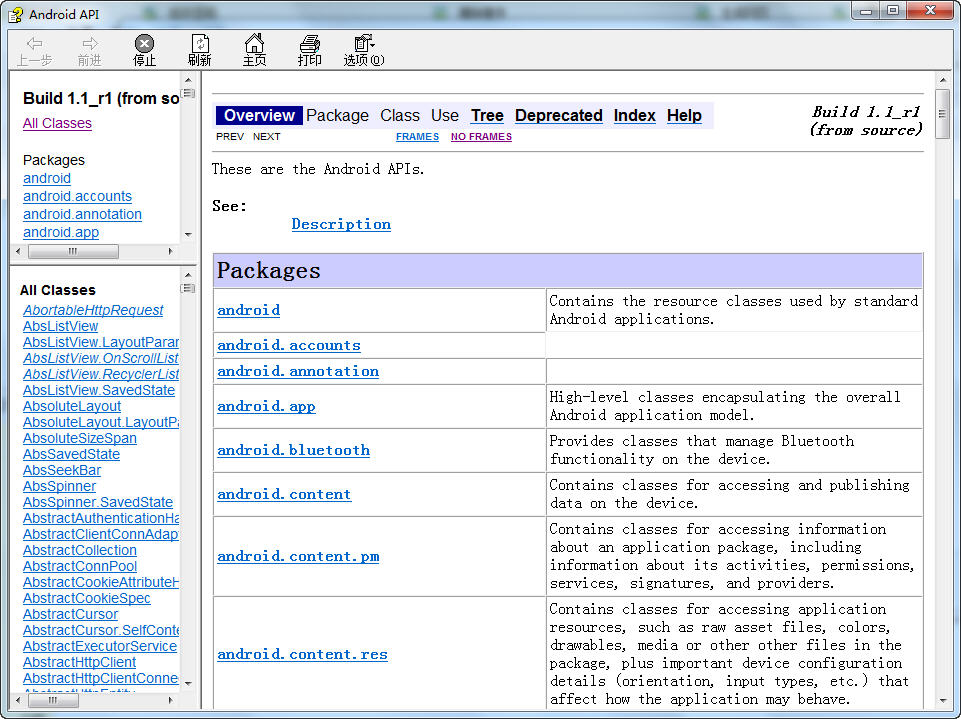Close the Android API window
Image resolution: width=961 pixels, height=719 pixels.
pos(930,11)
